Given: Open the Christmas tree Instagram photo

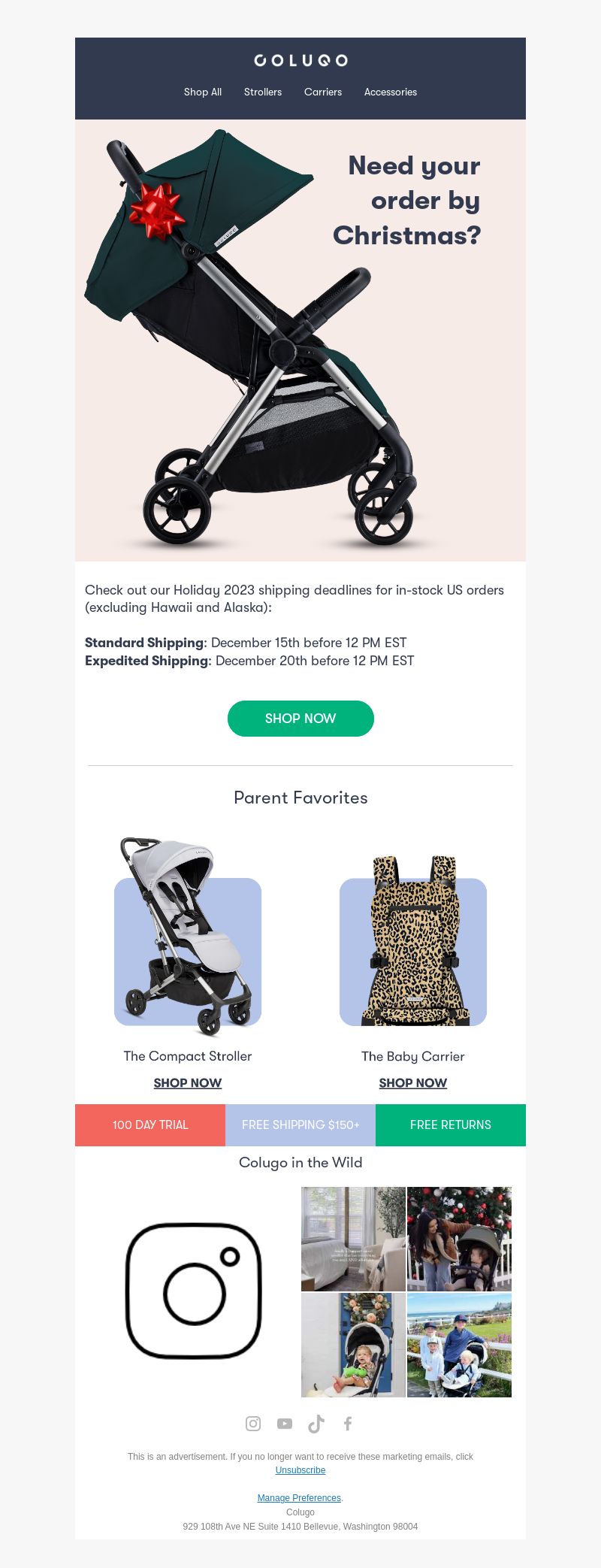Looking at the screenshot, I should [x=459, y=1239].
